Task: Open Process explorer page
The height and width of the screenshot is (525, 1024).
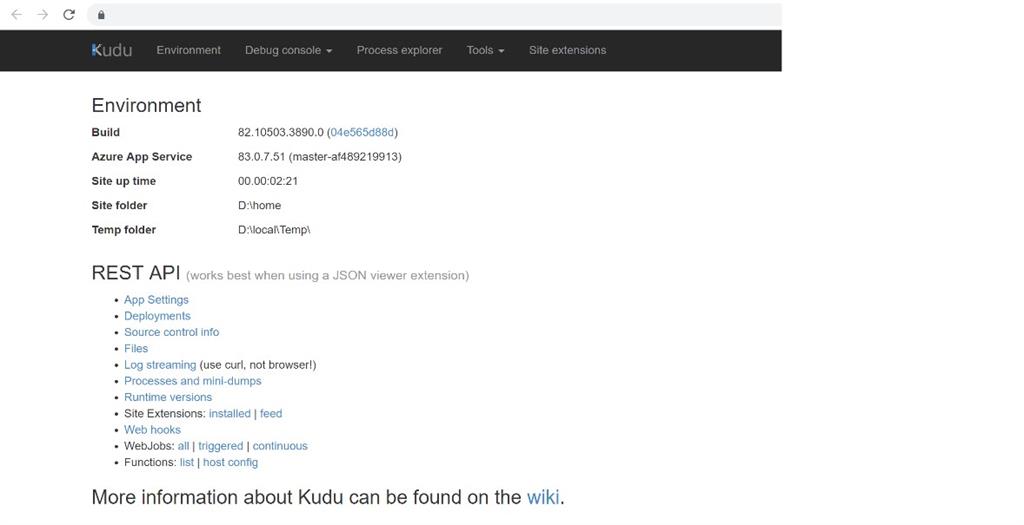Action: click(399, 50)
